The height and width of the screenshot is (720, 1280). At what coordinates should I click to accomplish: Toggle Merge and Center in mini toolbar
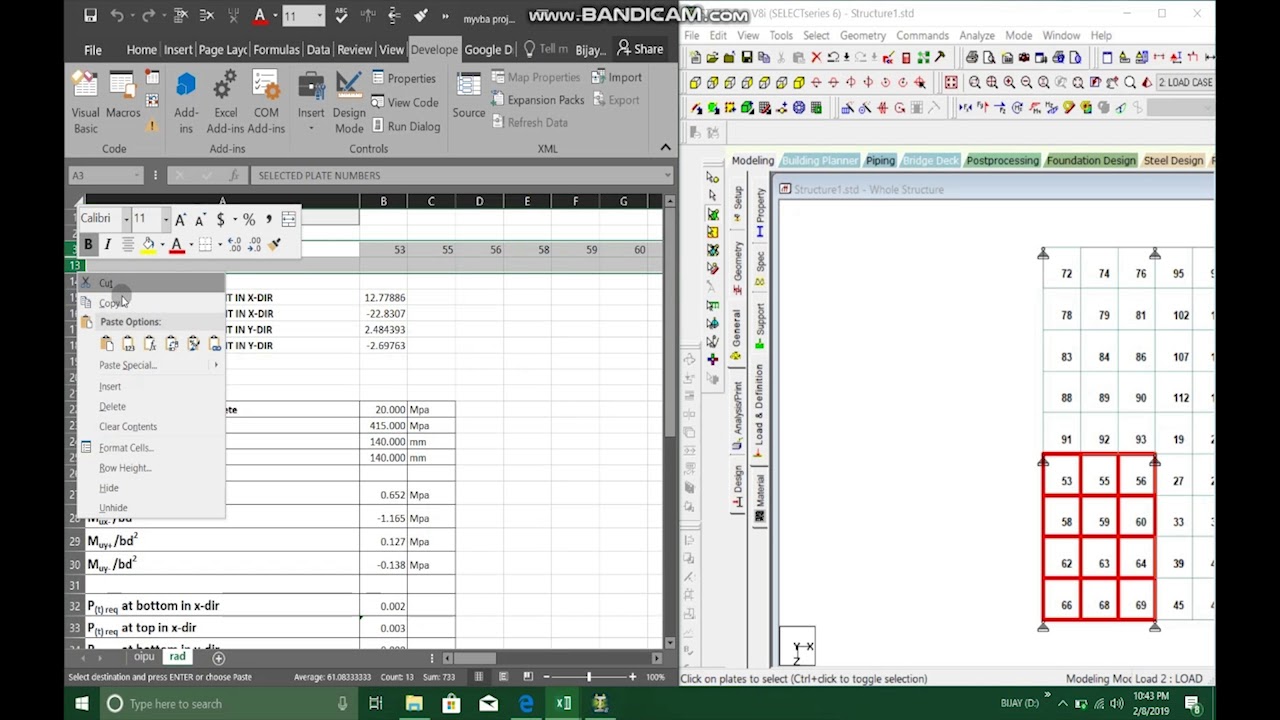point(288,219)
